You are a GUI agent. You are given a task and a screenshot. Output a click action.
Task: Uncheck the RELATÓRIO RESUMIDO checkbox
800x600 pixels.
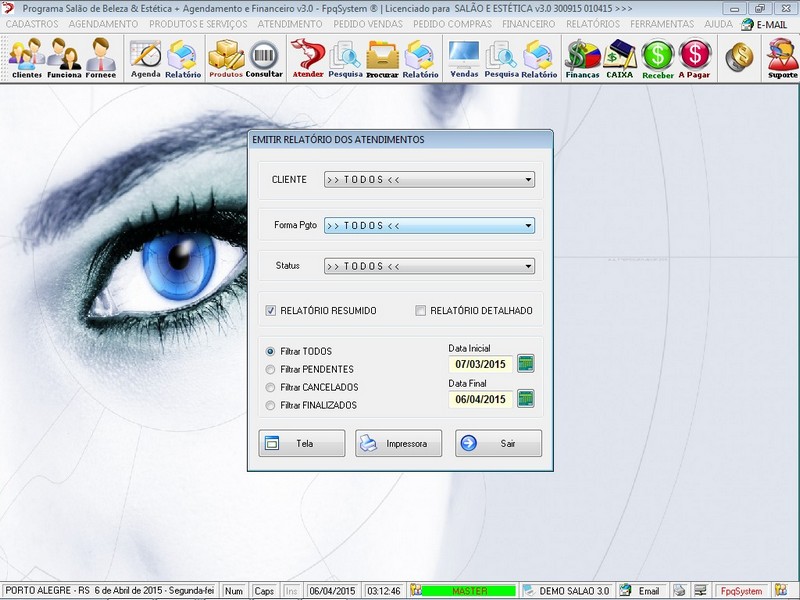pyautogui.click(x=271, y=311)
